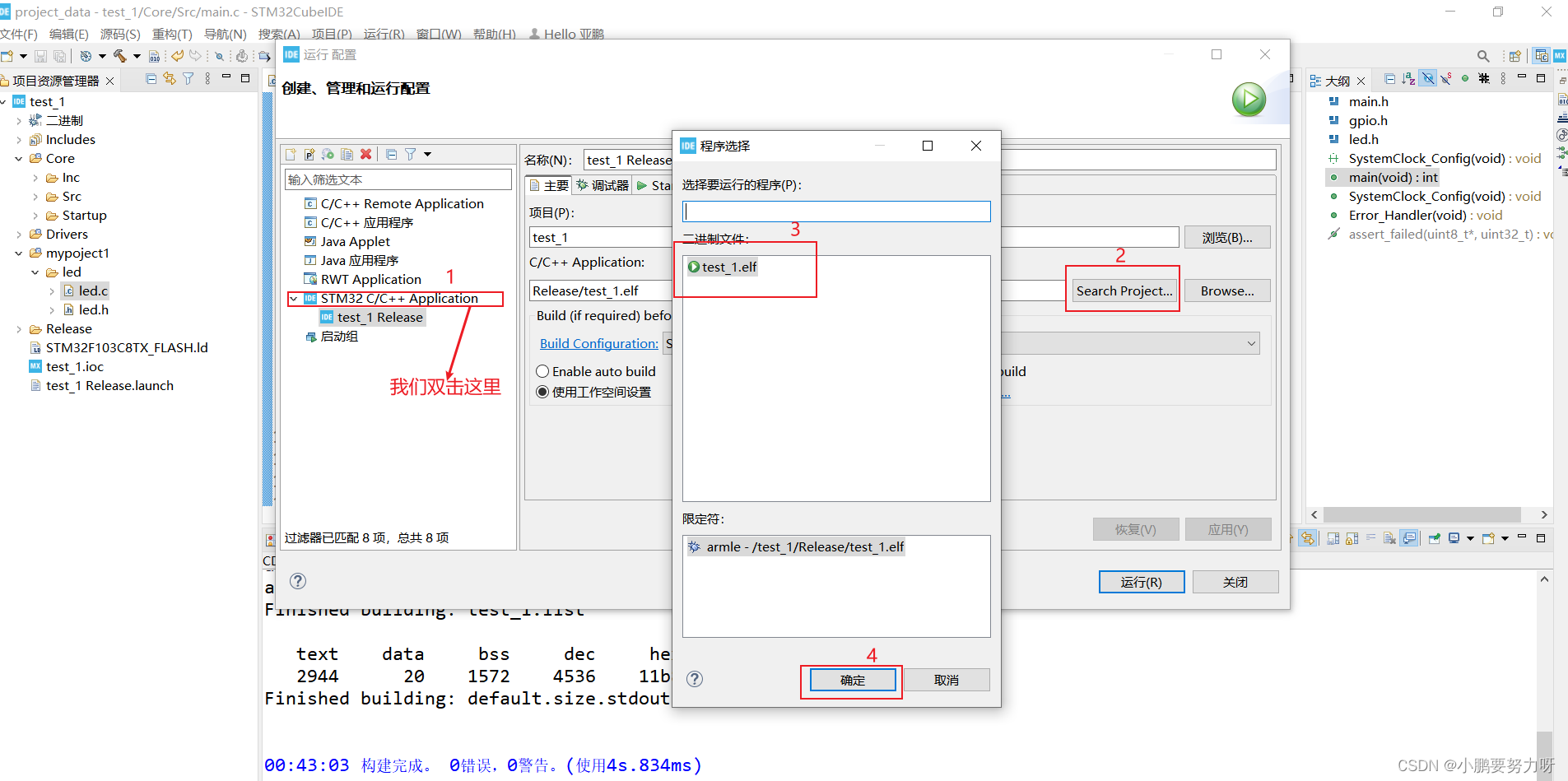Toggle Hide Fields in outline toolbar
Image resolution: width=1568 pixels, height=781 pixels.
point(1428,79)
